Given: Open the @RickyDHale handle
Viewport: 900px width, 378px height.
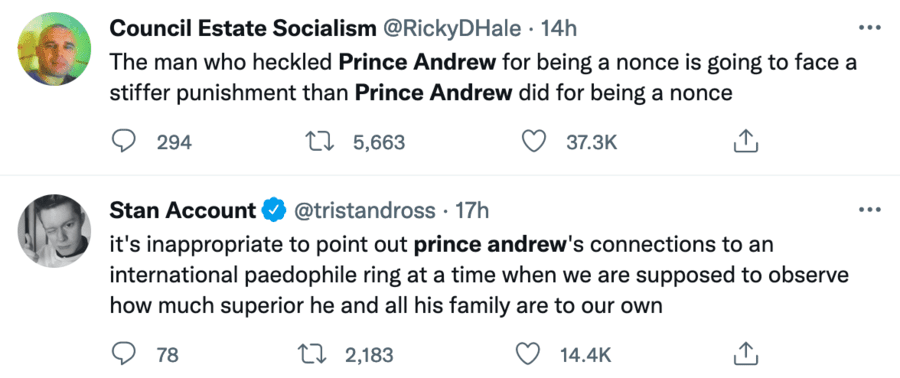Looking at the screenshot, I should tap(452, 29).
